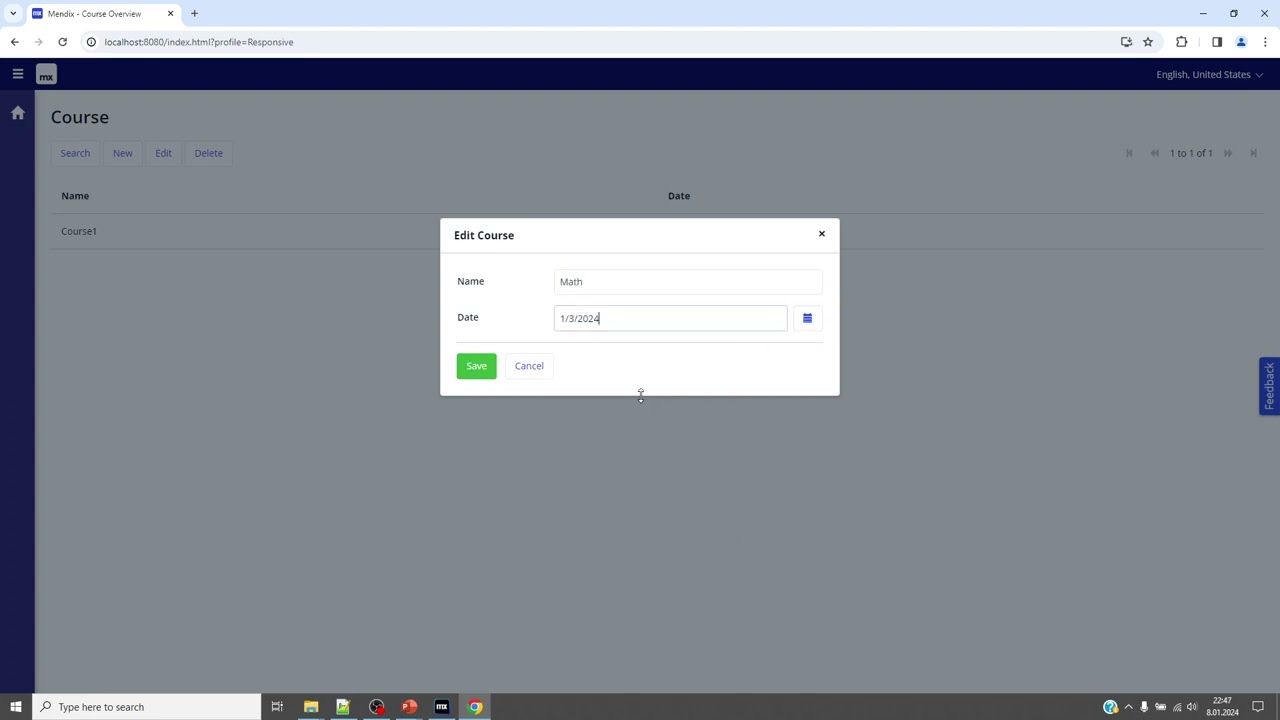The width and height of the screenshot is (1280, 720).
Task: Go back in browser history
Action: [x=14, y=42]
